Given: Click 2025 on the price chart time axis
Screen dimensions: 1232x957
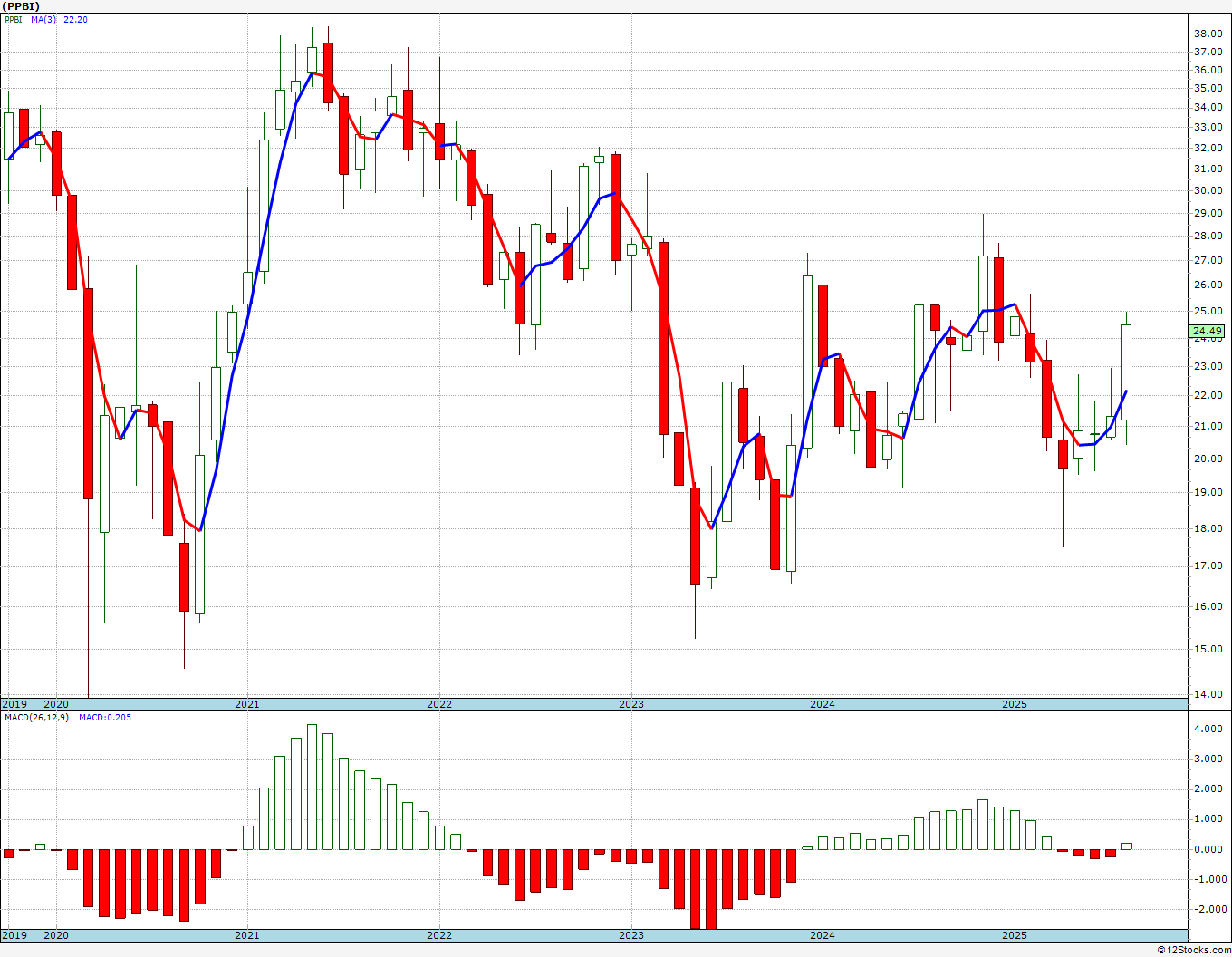Looking at the screenshot, I should click(x=1014, y=704).
